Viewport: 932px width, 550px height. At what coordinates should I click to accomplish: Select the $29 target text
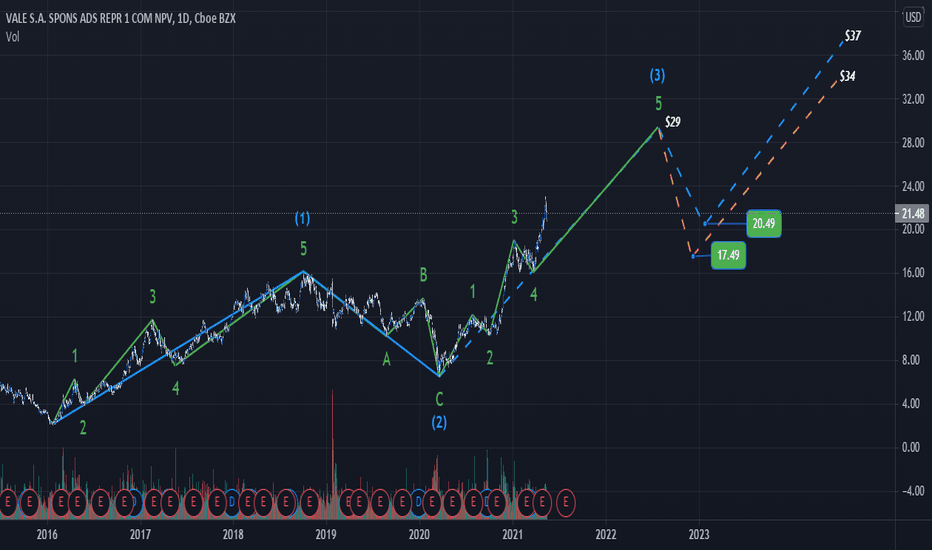pos(673,122)
